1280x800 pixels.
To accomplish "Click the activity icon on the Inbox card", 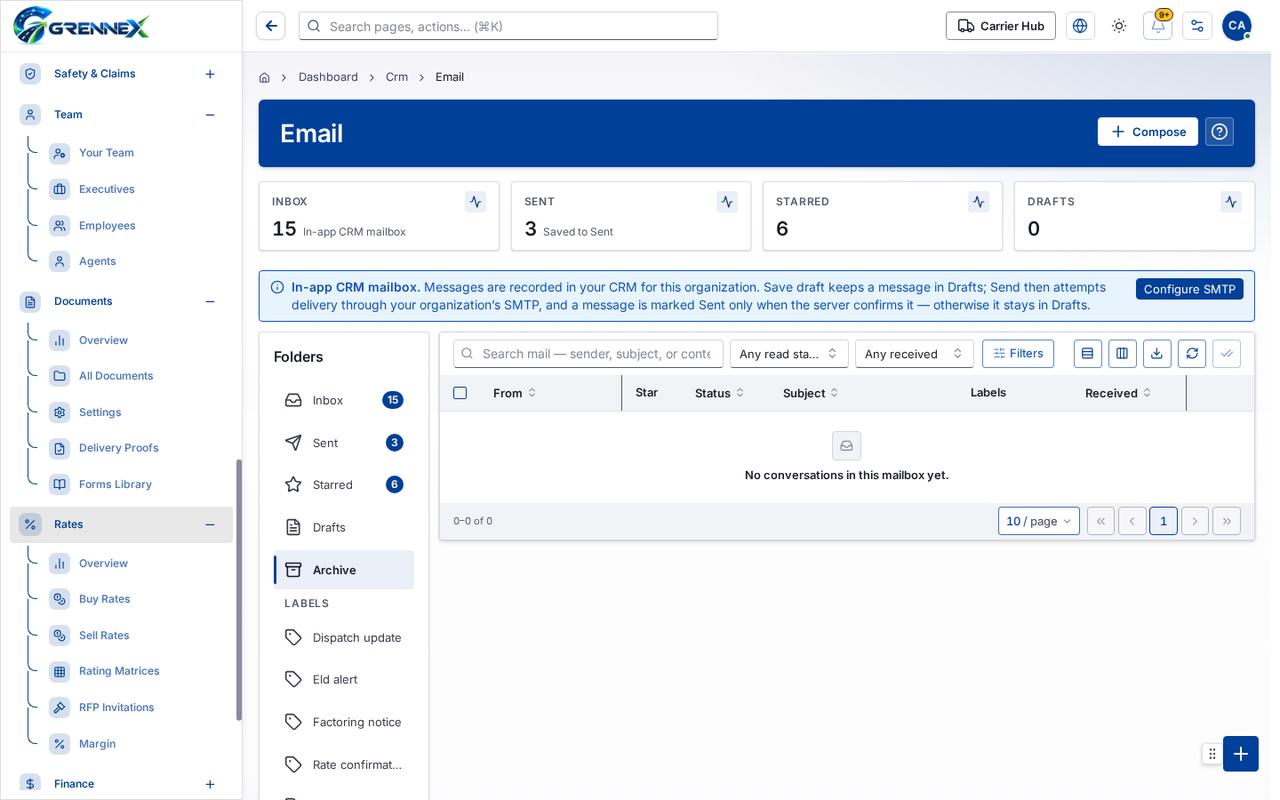I will 476,202.
